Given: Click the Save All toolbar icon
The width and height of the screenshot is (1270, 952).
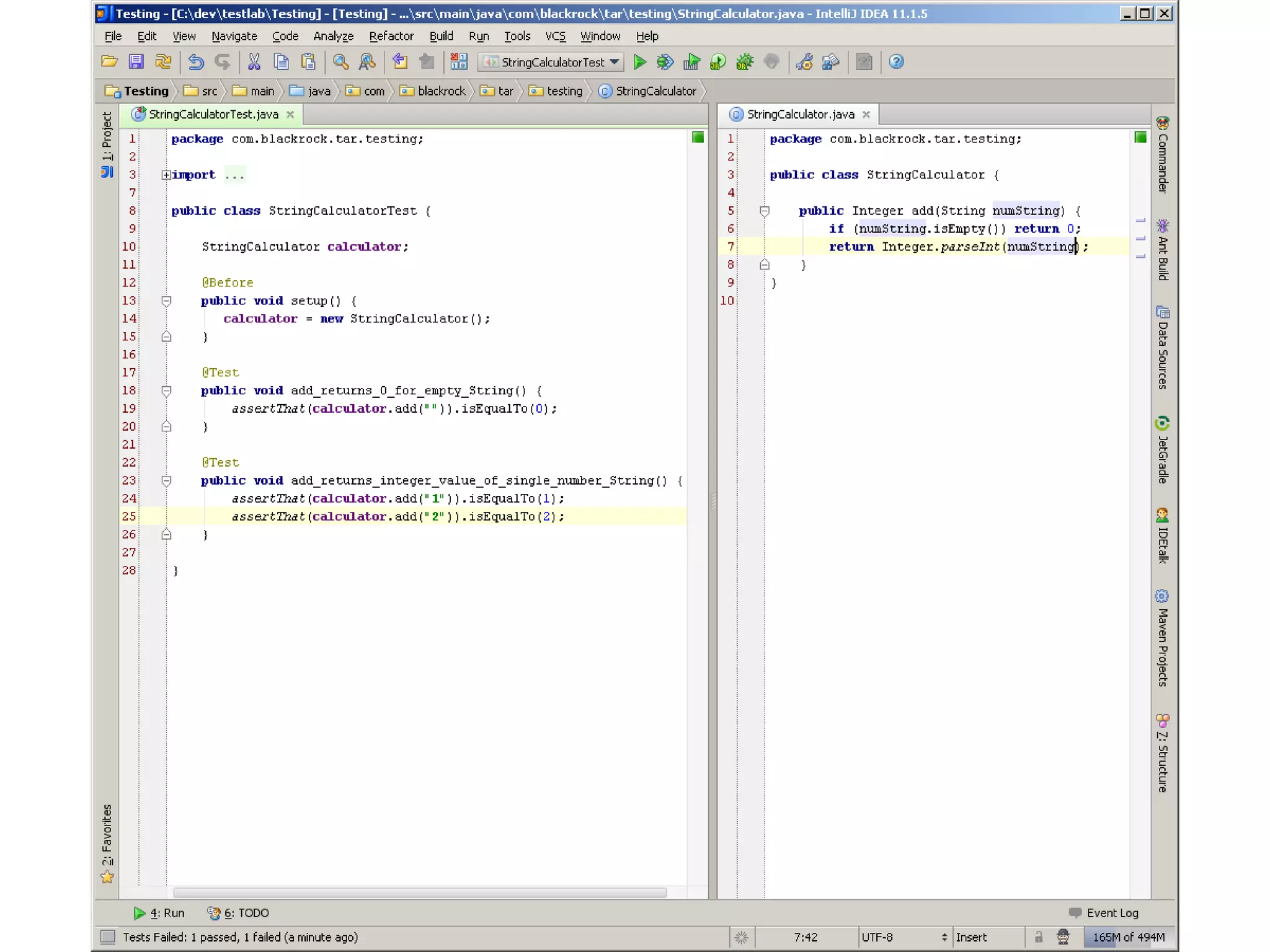Looking at the screenshot, I should point(136,62).
